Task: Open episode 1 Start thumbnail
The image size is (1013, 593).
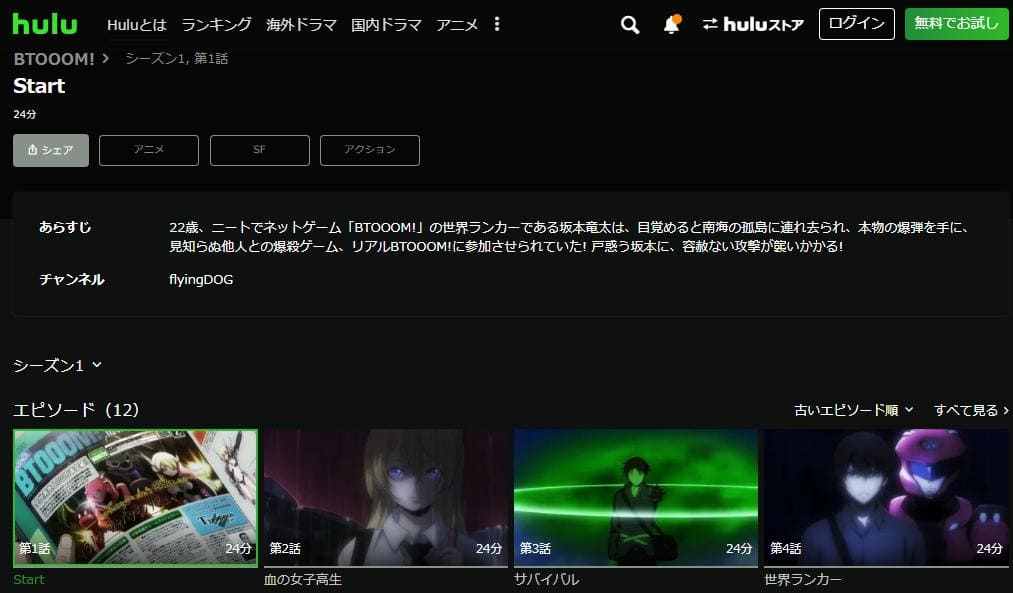Action: click(136, 498)
